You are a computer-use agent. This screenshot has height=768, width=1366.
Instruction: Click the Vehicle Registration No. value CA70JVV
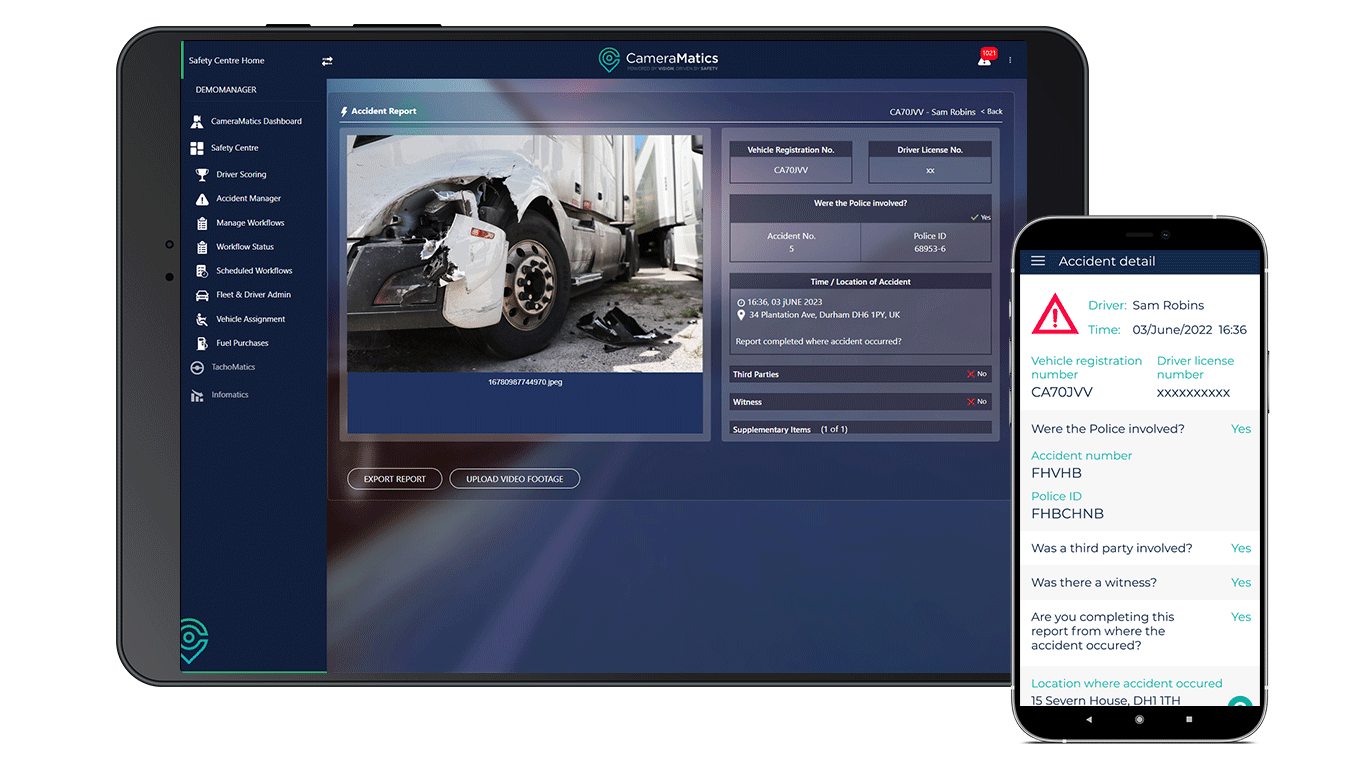[791, 170]
